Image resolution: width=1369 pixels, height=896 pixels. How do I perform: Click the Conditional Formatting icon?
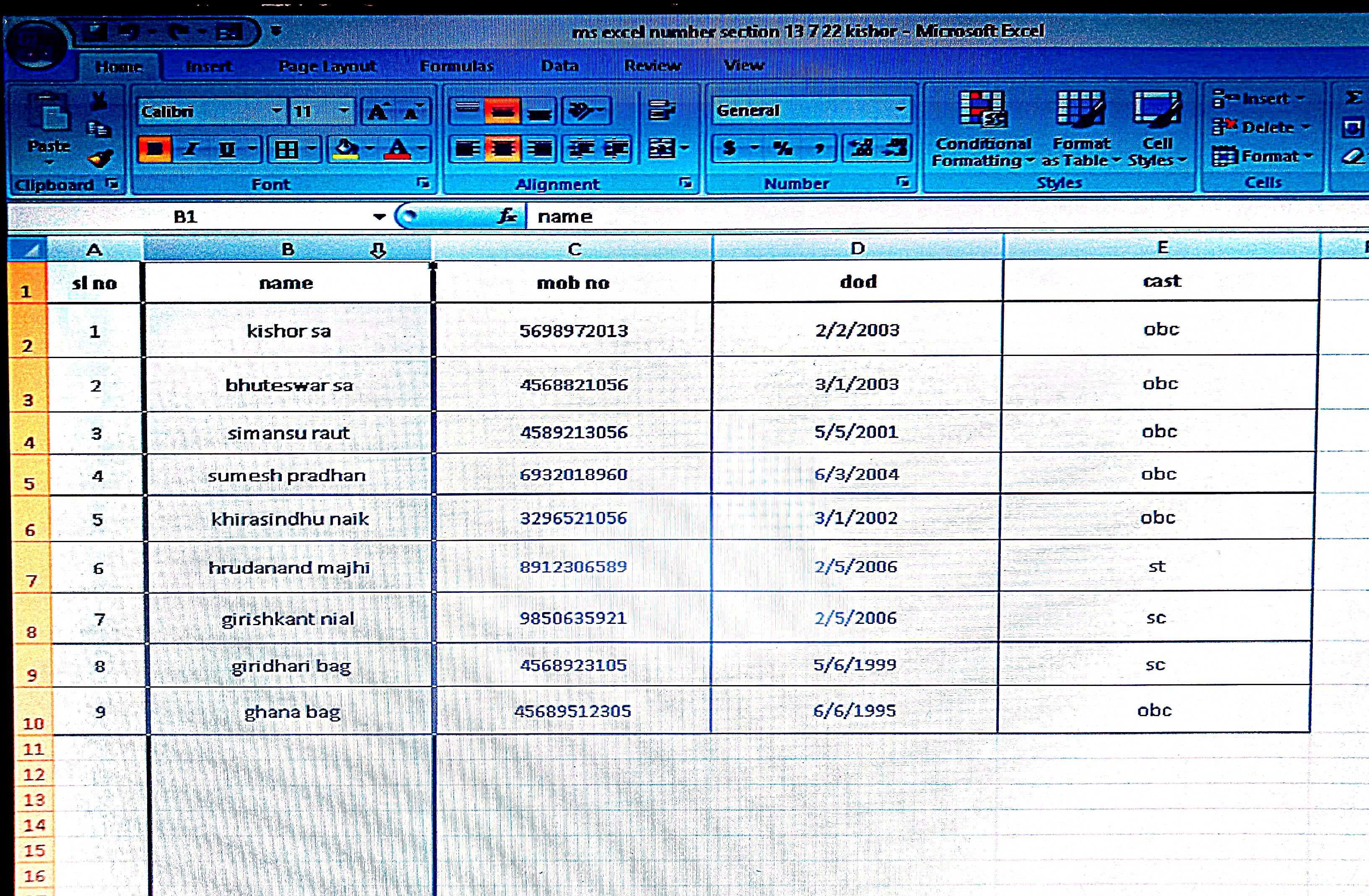pos(982,109)
